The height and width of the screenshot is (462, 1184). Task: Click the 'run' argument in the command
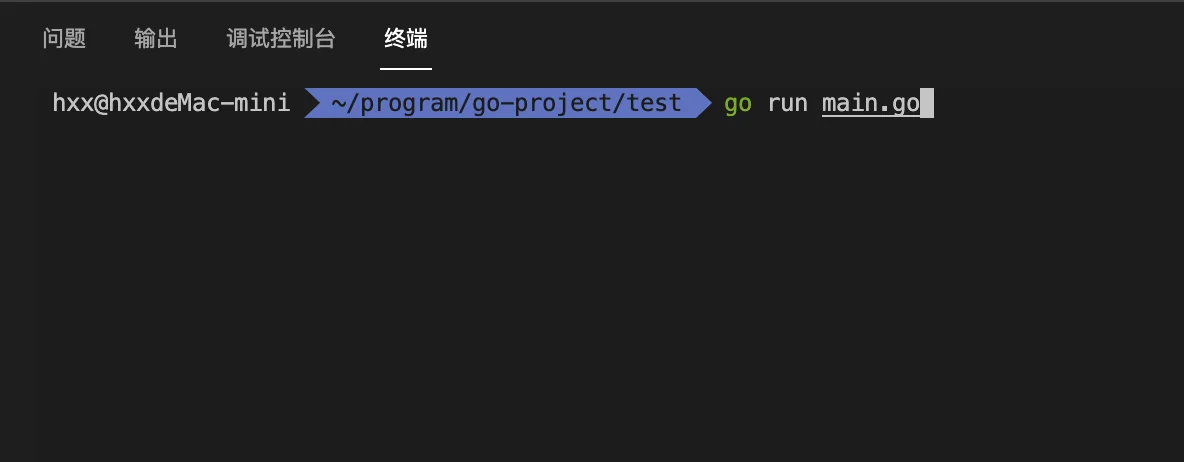[788, 103]
